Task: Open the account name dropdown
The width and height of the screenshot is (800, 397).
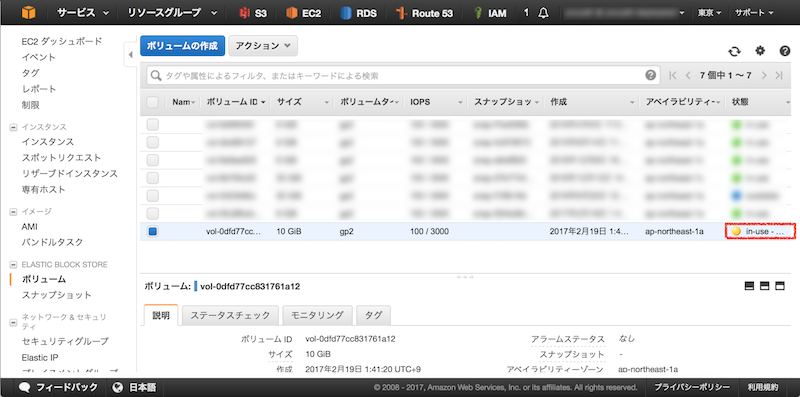Action: (623, 13)
